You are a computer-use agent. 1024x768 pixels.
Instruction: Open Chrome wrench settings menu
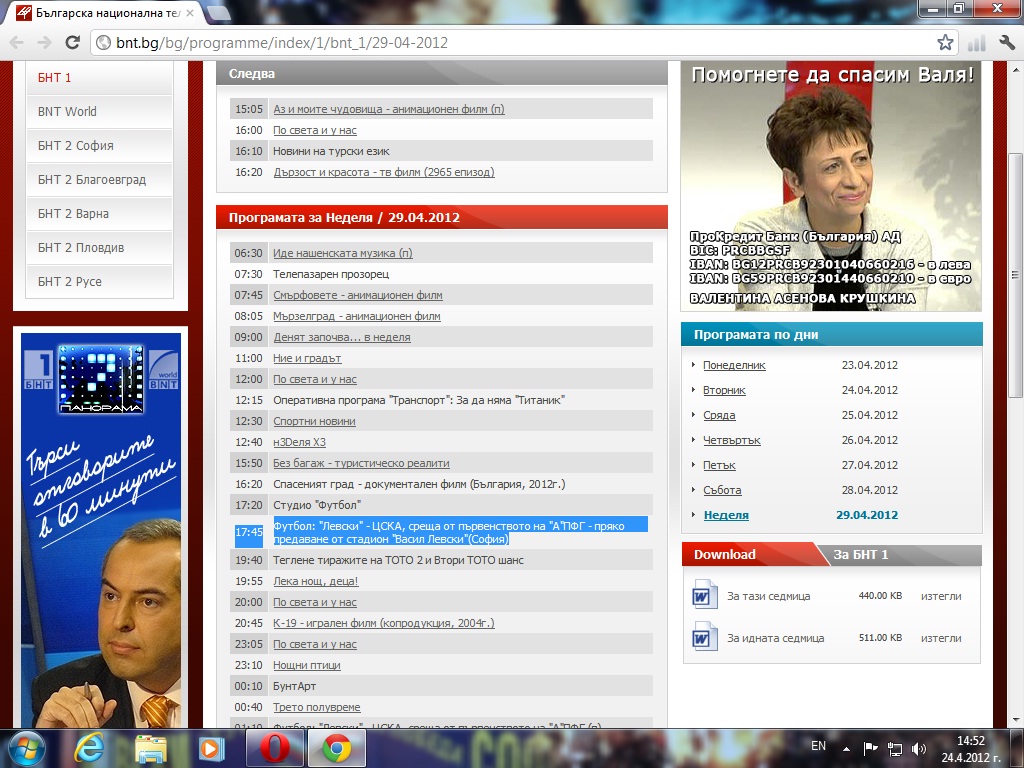(x=1006, y=43)
